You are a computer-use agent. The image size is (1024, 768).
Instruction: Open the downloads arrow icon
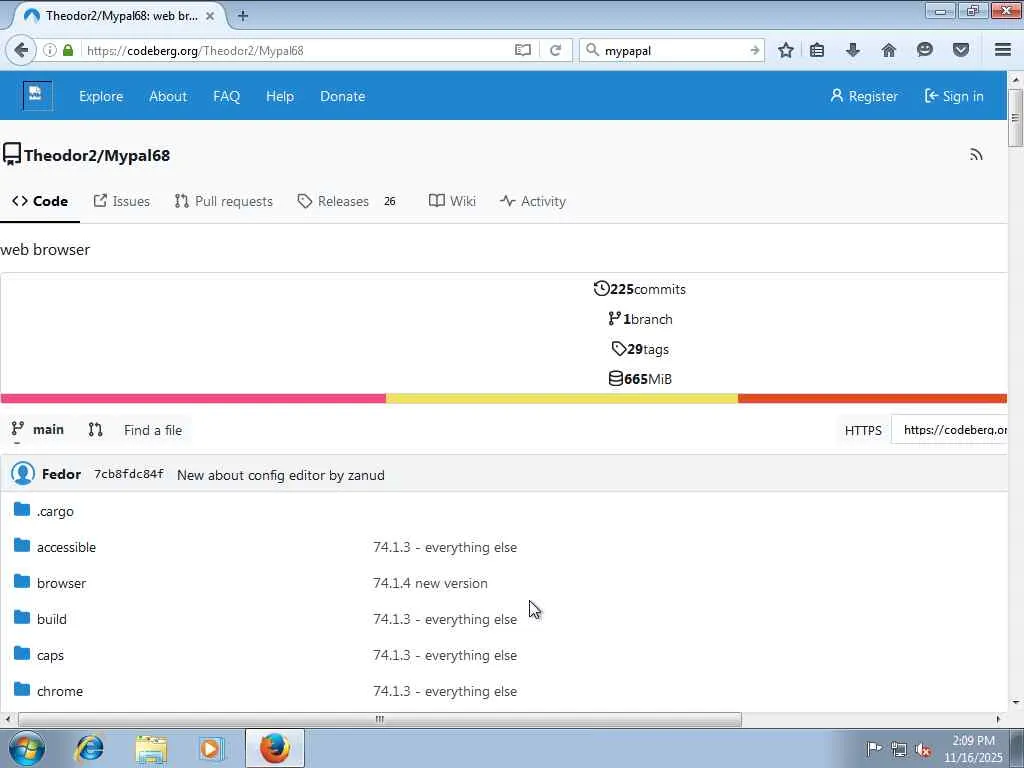852,50
